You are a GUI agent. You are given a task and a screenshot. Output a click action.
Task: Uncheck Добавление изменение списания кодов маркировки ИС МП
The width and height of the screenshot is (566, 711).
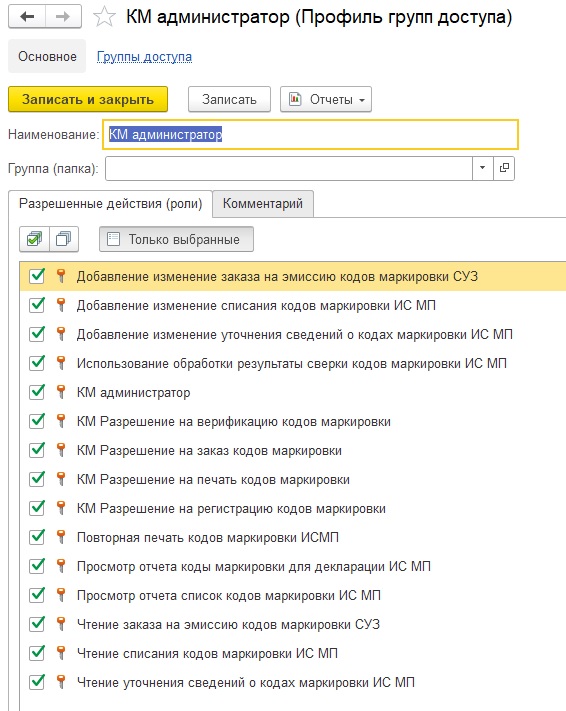(x=37, y=305)
